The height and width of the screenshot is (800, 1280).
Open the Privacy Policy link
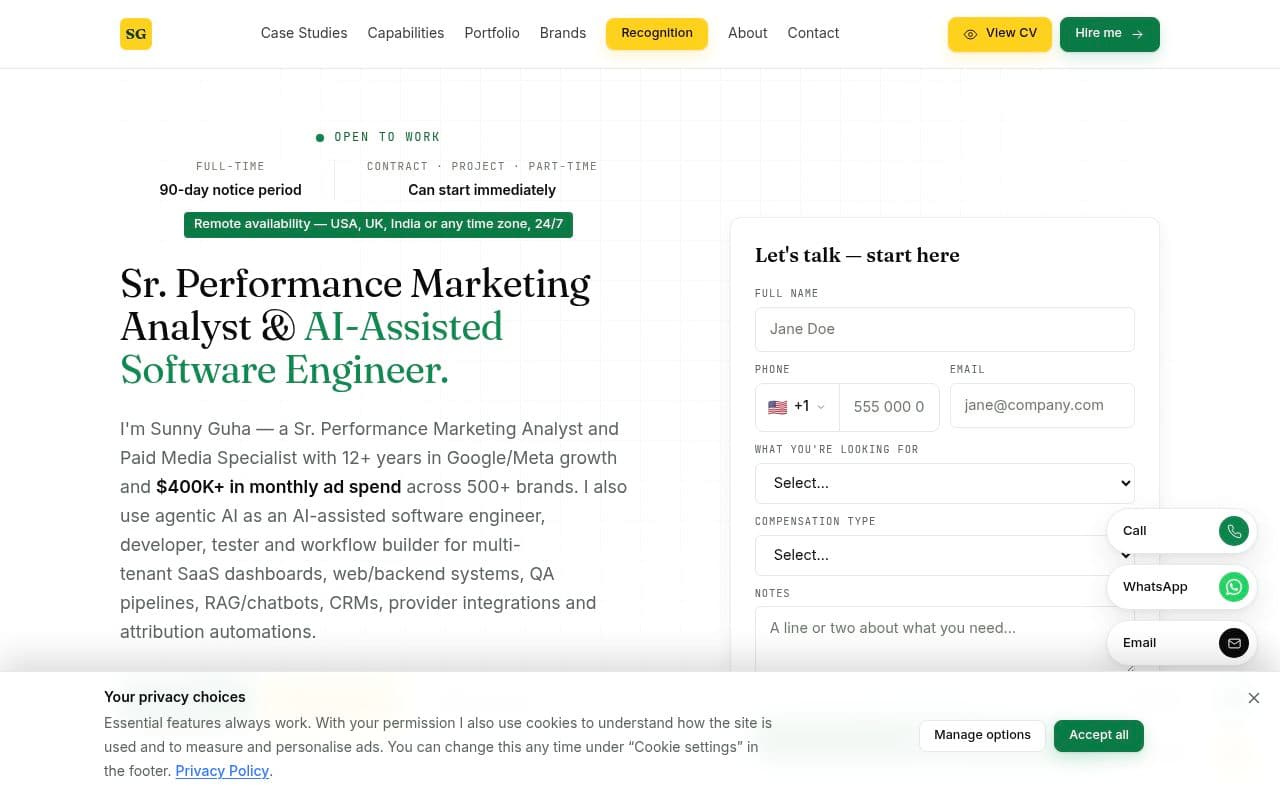pos(222,771)
